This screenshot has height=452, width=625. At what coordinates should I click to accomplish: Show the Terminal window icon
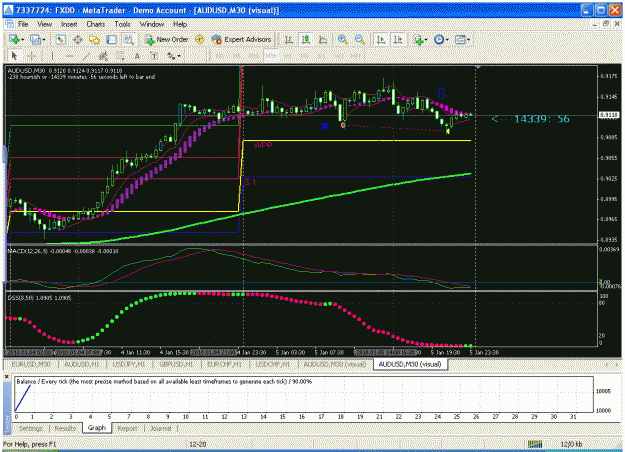pos(112,39)
